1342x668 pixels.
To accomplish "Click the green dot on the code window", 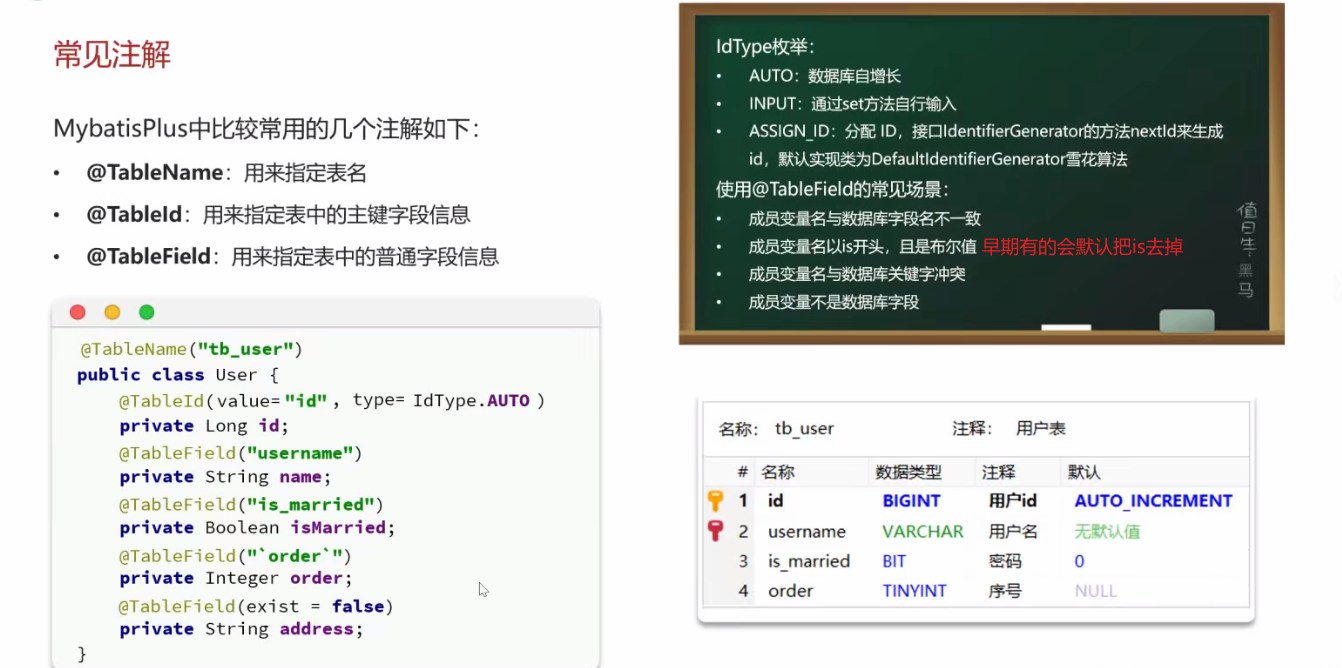I will 146,312.
